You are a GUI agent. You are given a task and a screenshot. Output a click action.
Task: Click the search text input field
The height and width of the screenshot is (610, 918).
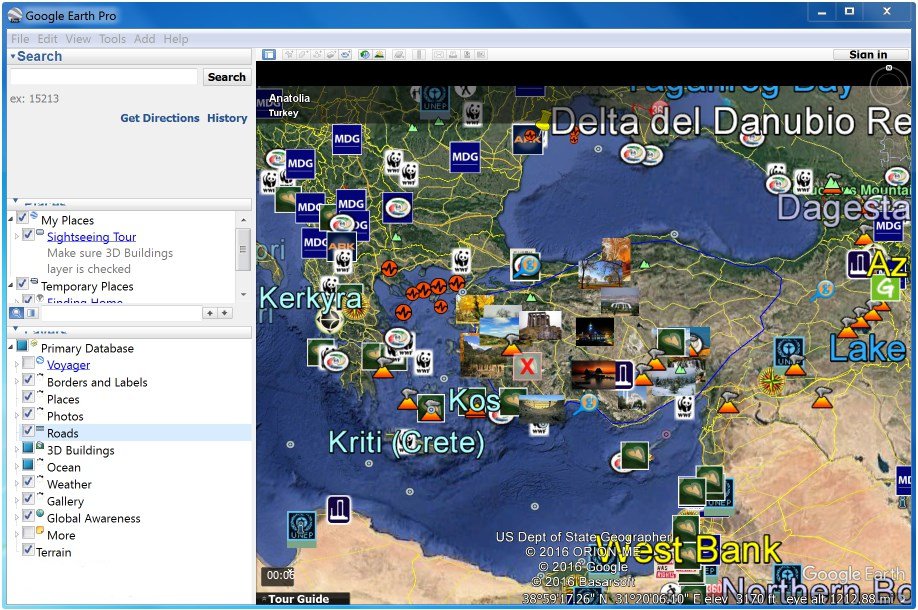click(104, 77)
